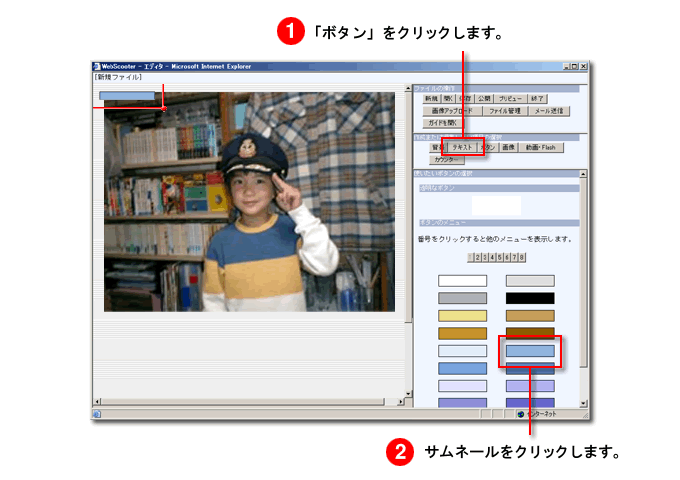680x480 pixels.
Task: Select the カウンター (Counter) item button
Action: click(x=447, y=160)
